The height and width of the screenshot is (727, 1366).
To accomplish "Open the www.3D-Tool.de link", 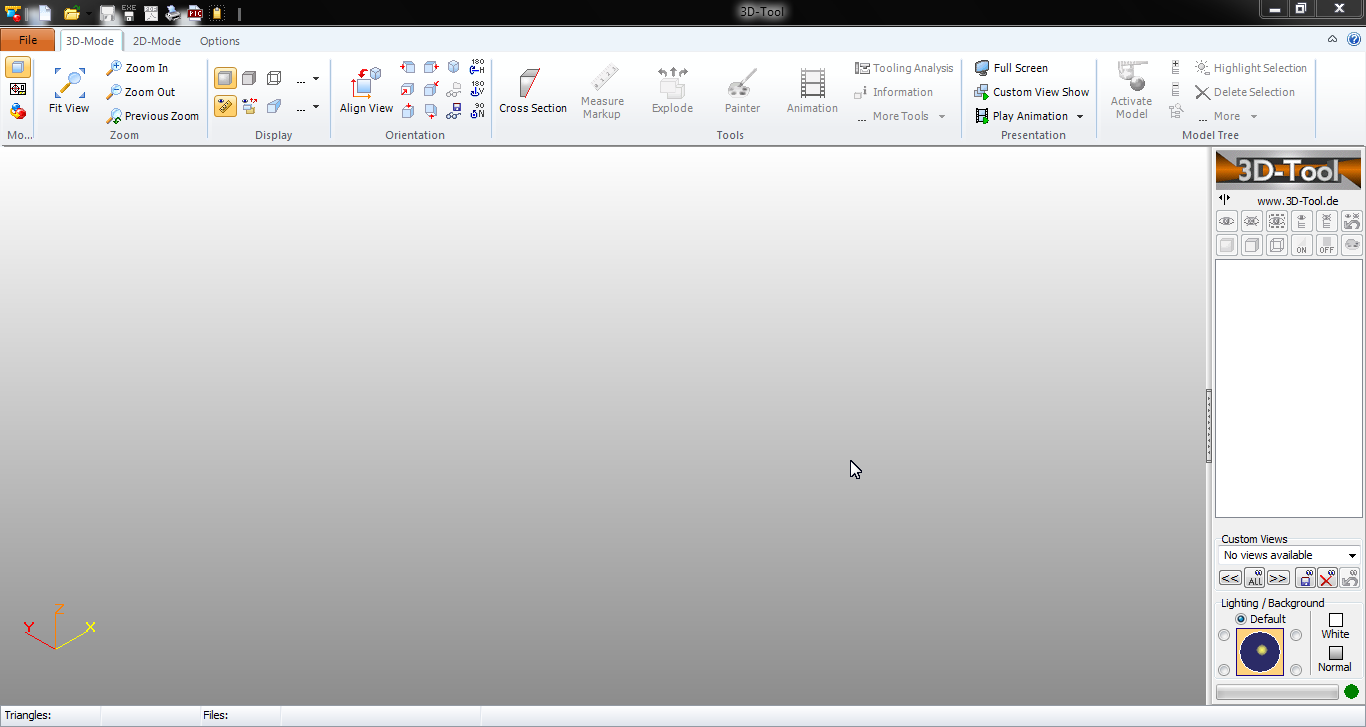I will point(1297,201).
